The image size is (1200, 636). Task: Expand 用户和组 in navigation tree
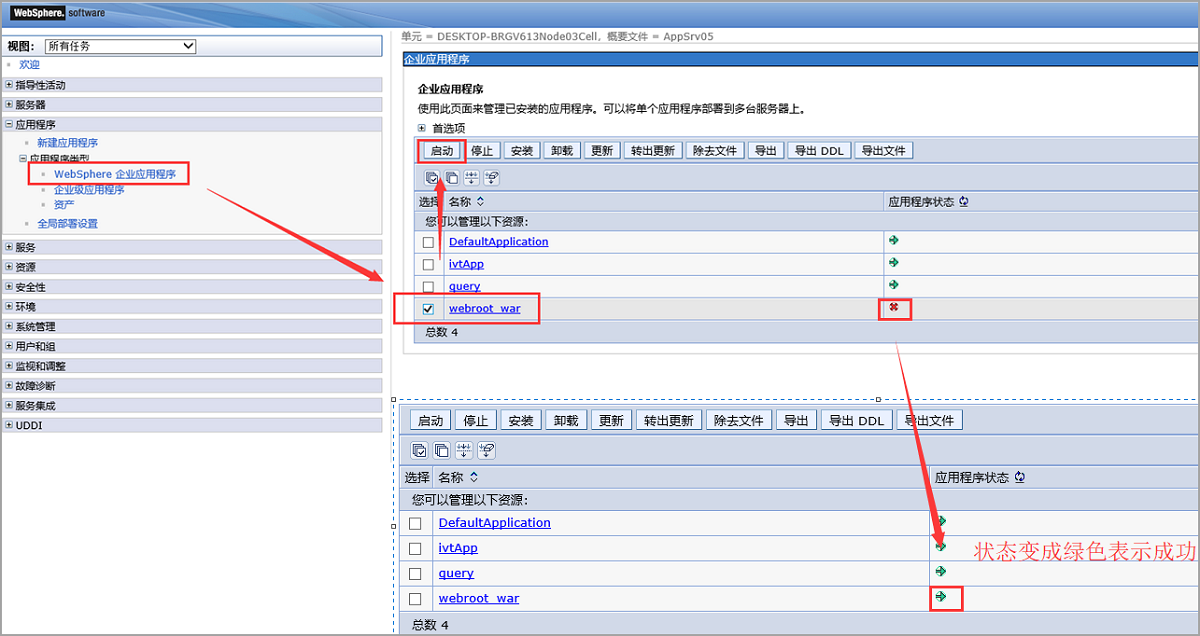click(x=9, y=346)
